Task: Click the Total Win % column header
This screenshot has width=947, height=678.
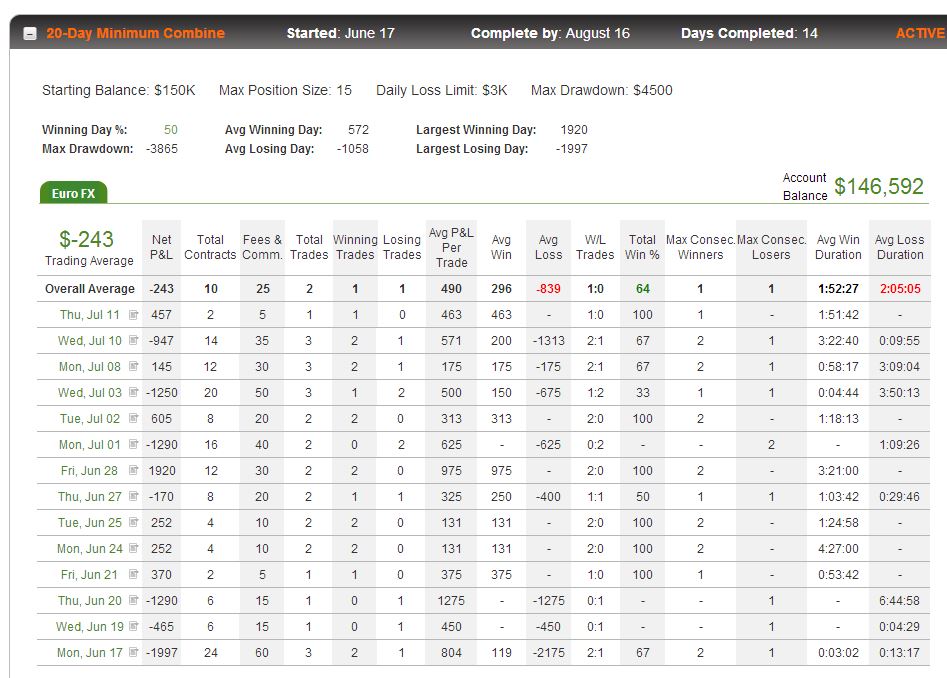Action: (x=642, y=247)
